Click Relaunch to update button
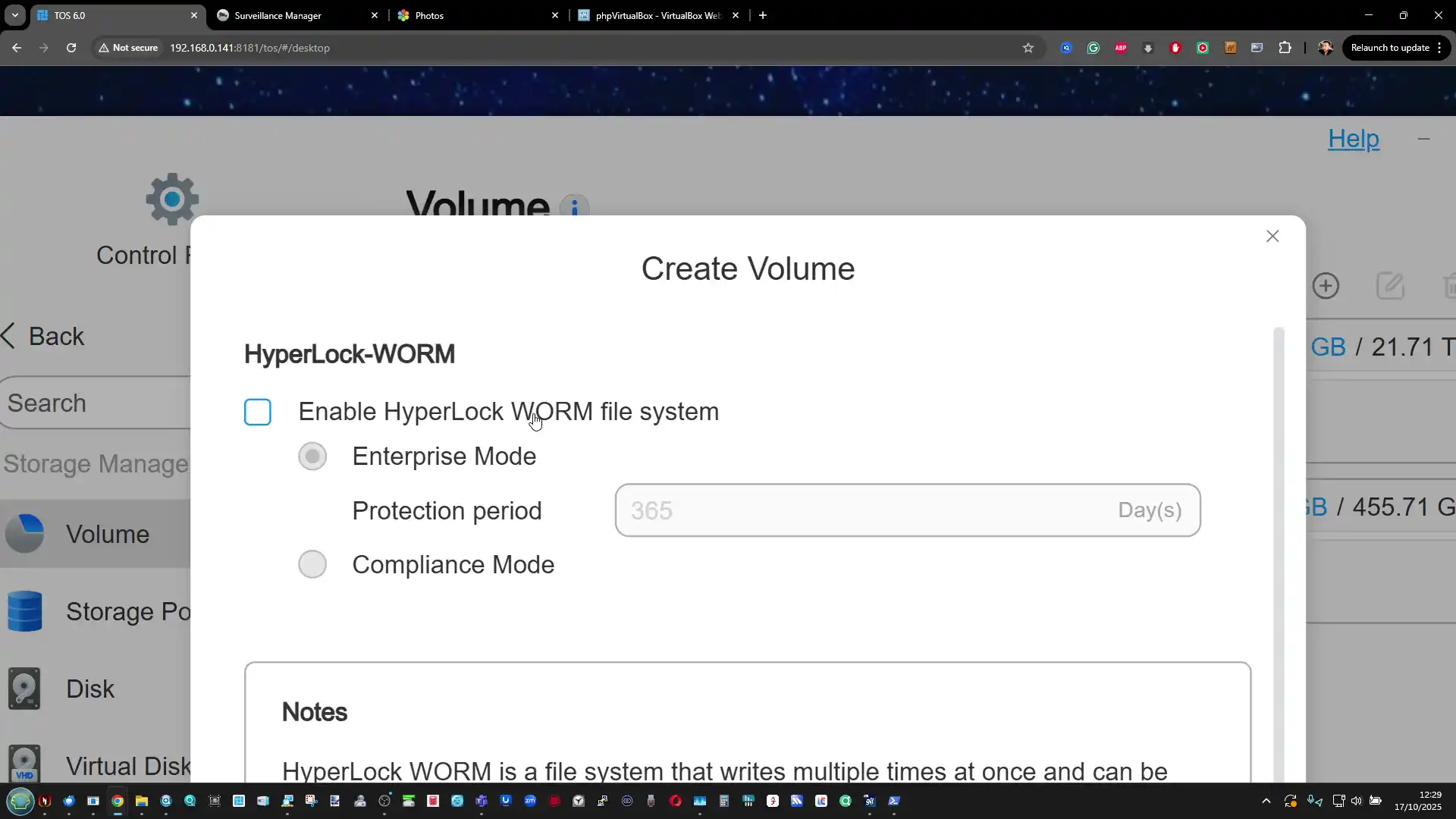This screenshot has width=1456, height=819. click(1390, 48)
